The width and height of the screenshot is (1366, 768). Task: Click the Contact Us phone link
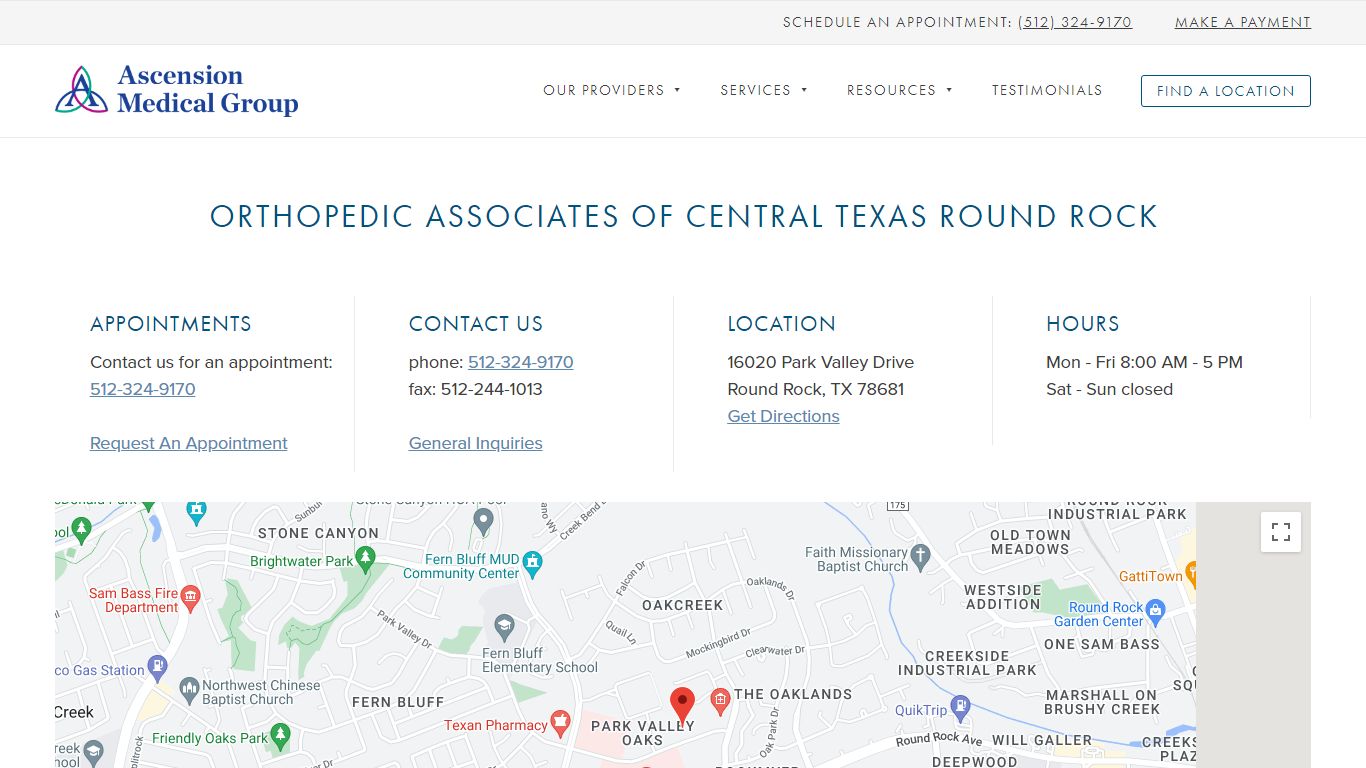click(521, 362)
